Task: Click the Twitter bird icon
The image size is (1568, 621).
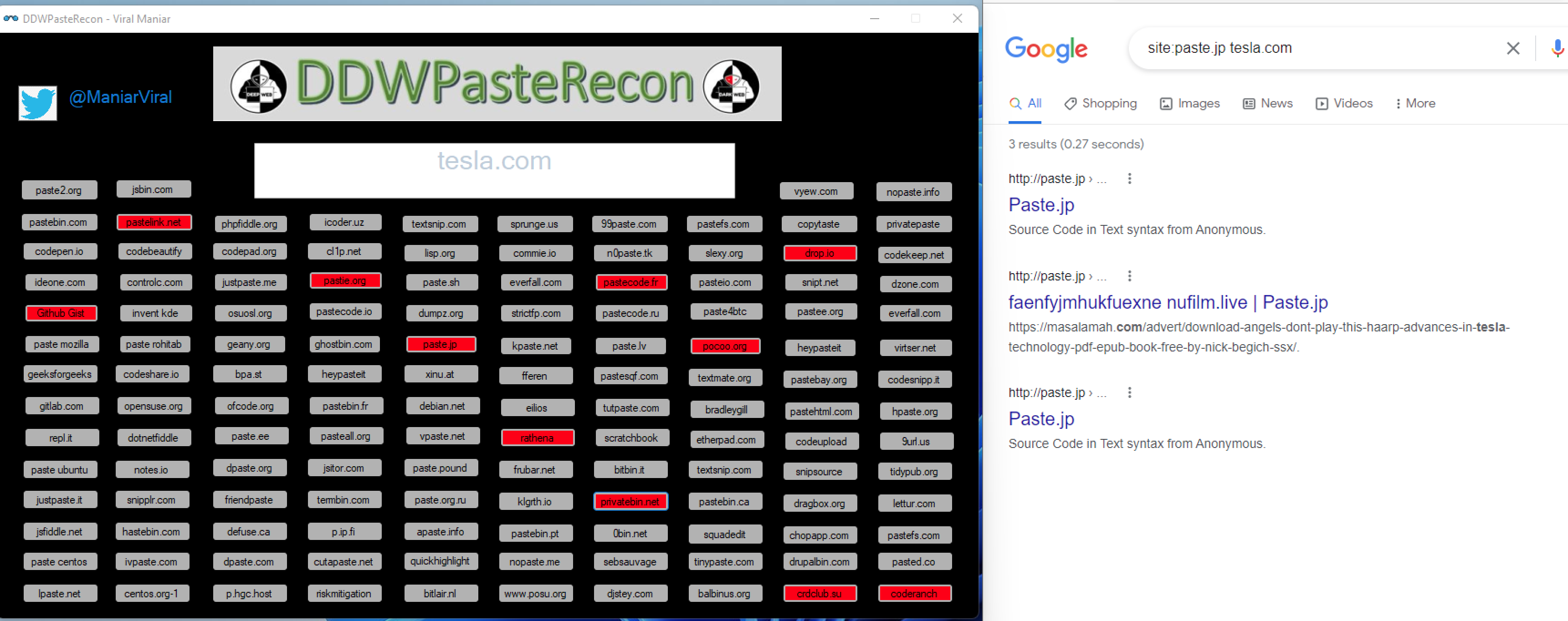Action: pyautogui.click(x=38, y=103)
